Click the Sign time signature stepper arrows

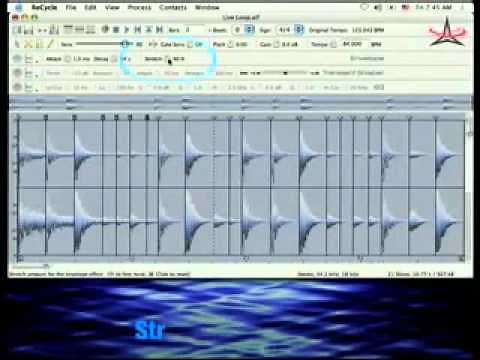click(x=299, y=30)
